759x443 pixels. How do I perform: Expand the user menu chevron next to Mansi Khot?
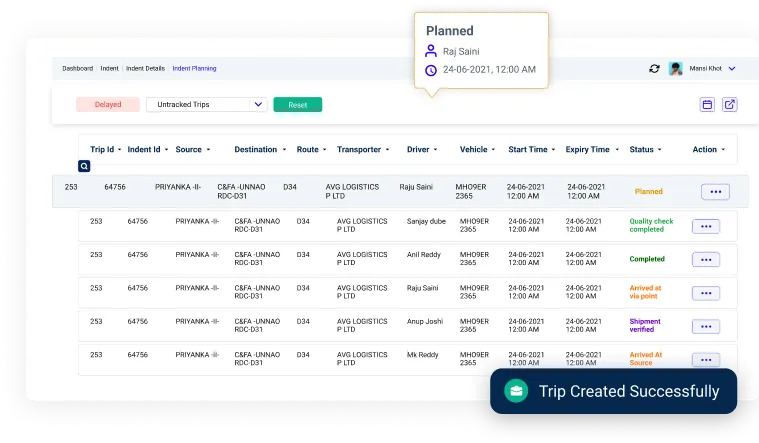(x=732, y=69)
